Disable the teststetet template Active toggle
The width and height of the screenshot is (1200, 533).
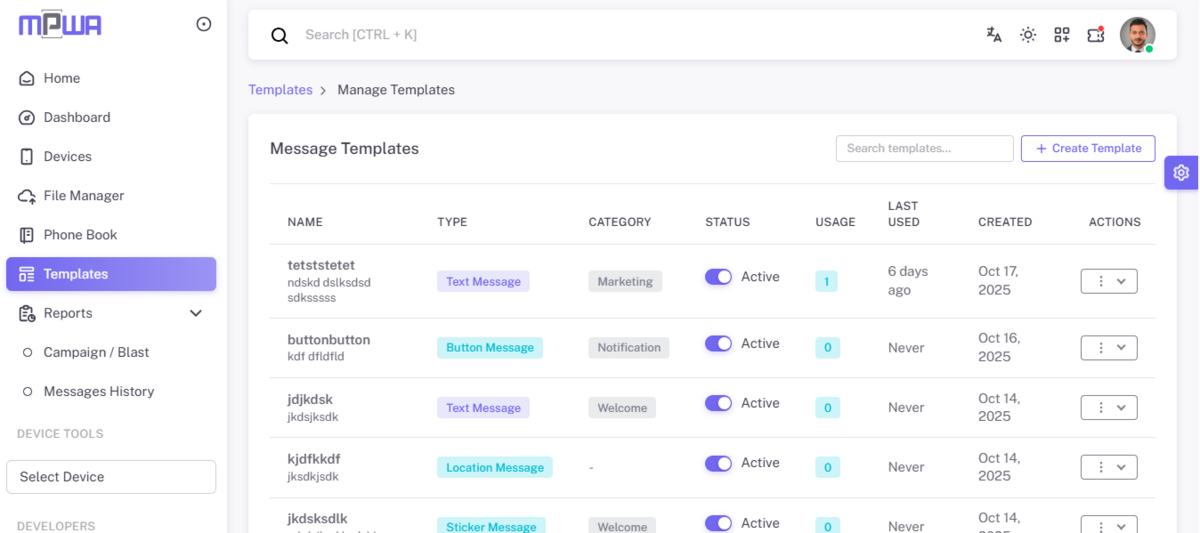tap(718, 277)
